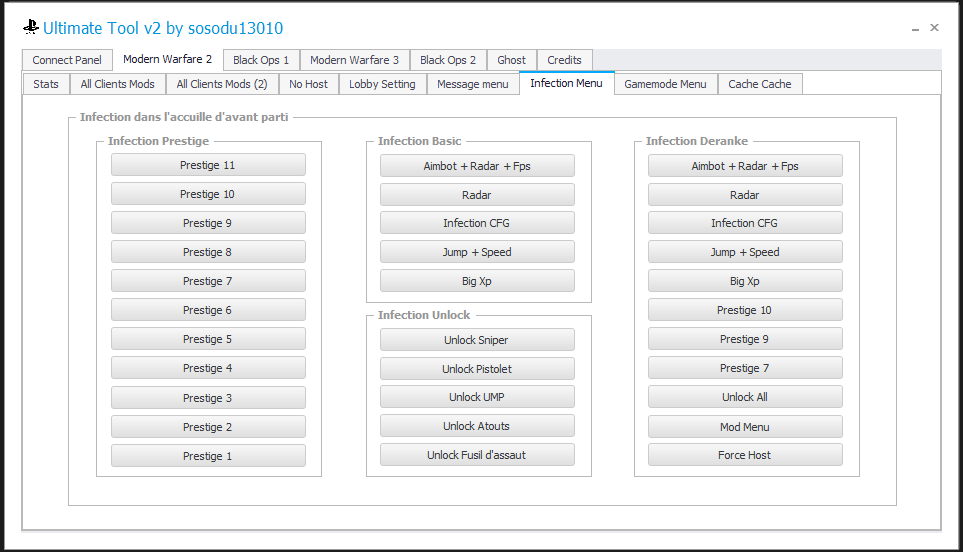Select the Modern Warfare 2 tab
Viewport: 963px width, 552px height.
(167, 59)
